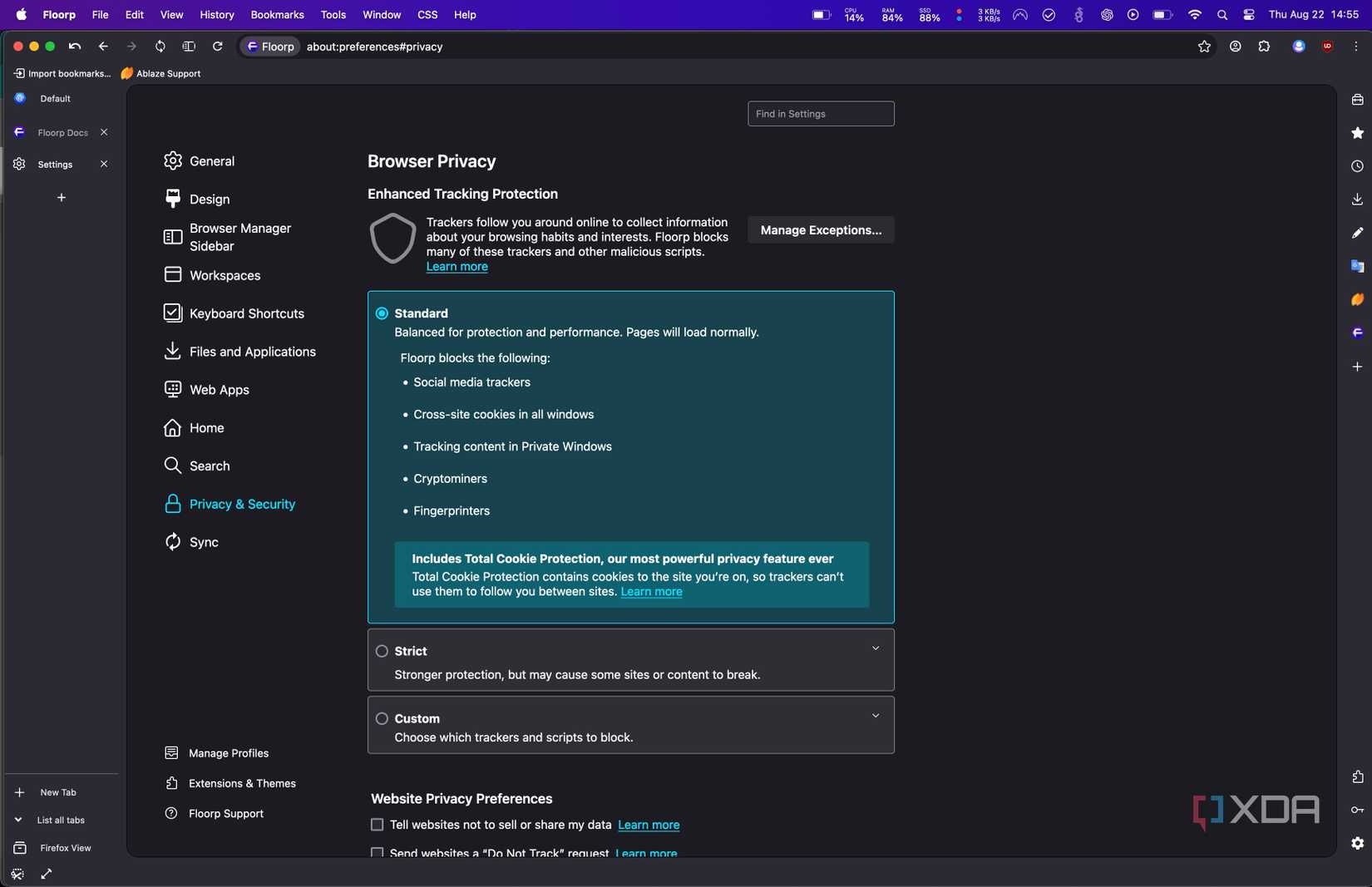Add a new sidebar panel plus

point(1358,367)
